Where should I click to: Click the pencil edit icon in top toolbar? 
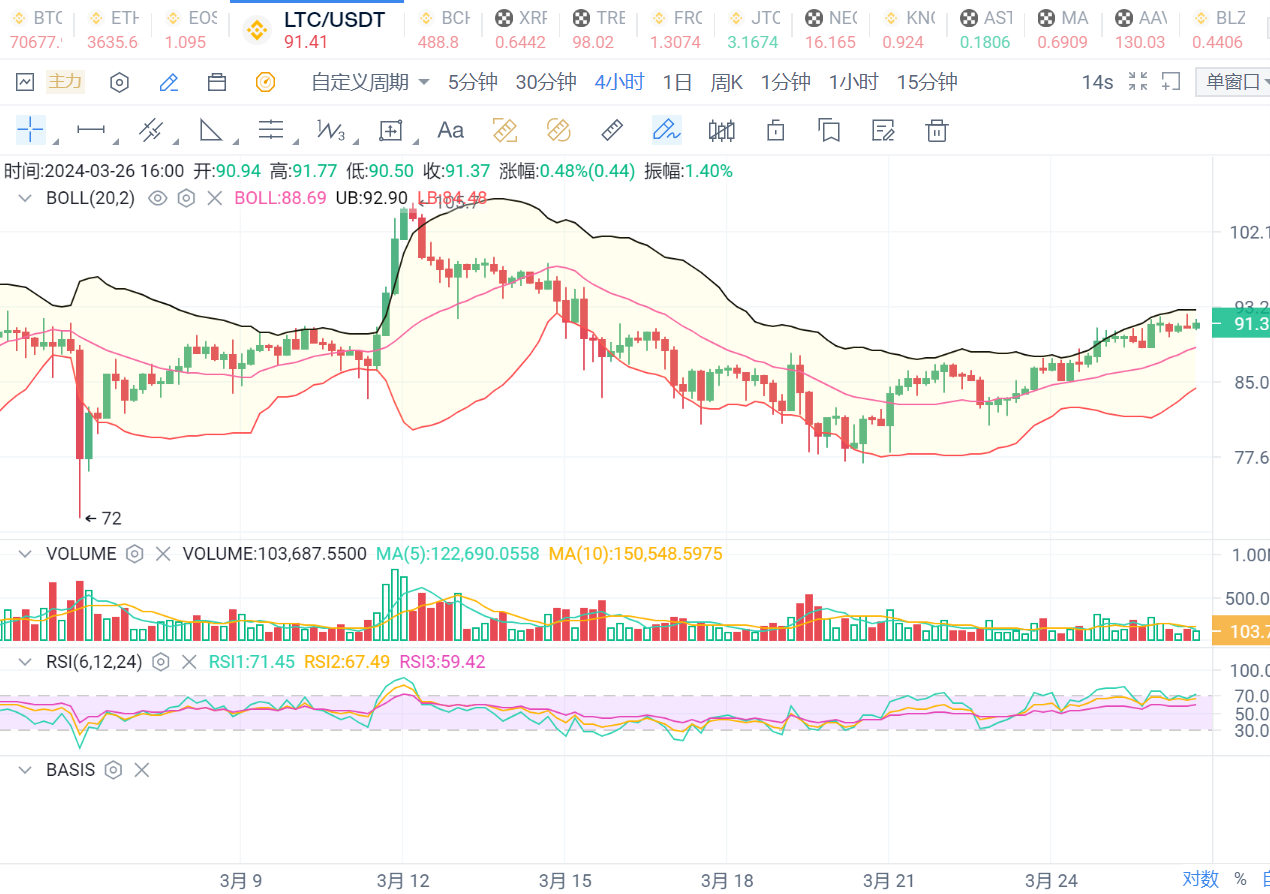pos(169,82)
